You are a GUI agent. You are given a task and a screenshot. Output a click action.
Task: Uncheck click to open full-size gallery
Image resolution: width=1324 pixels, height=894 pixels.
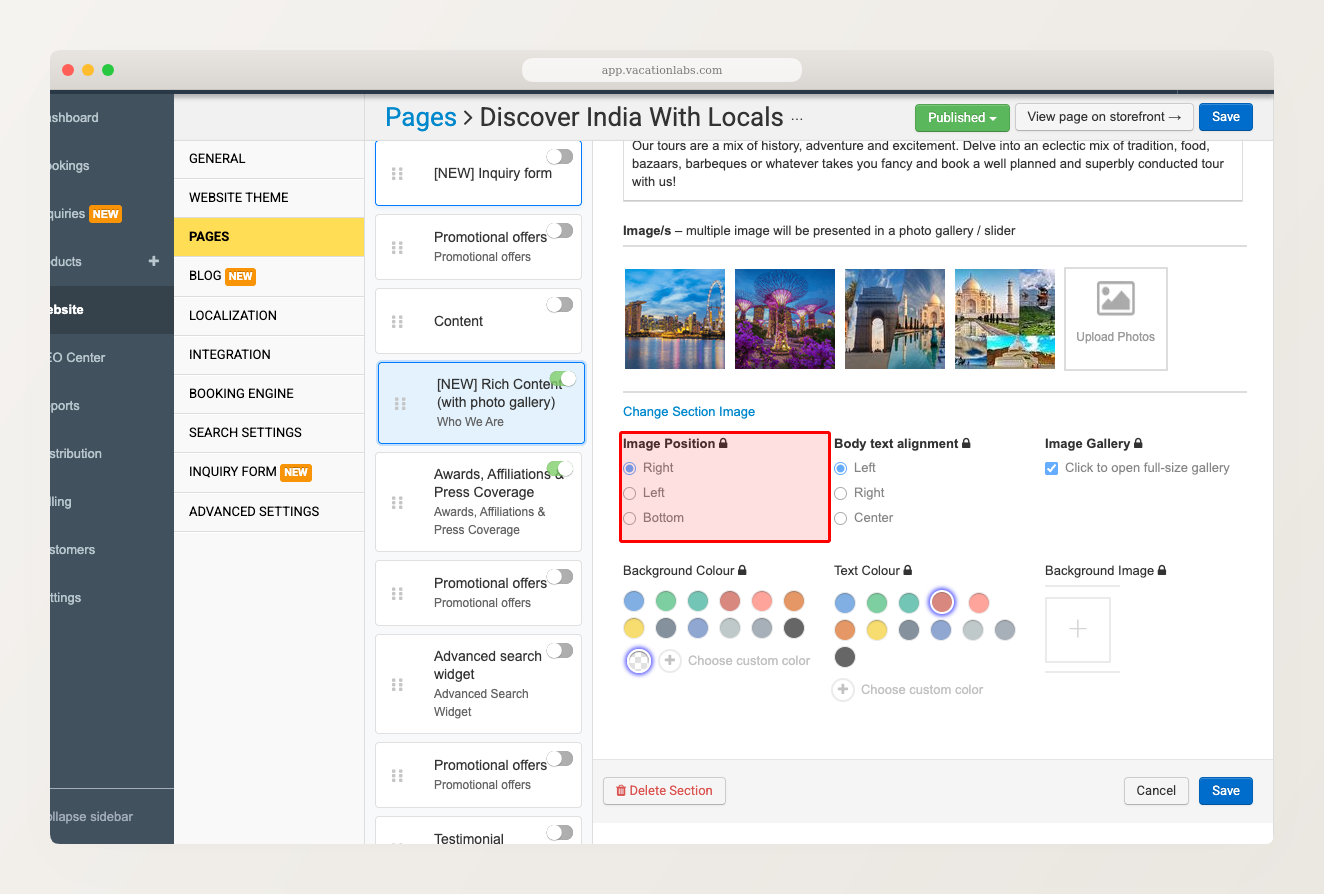point(1050,467)
